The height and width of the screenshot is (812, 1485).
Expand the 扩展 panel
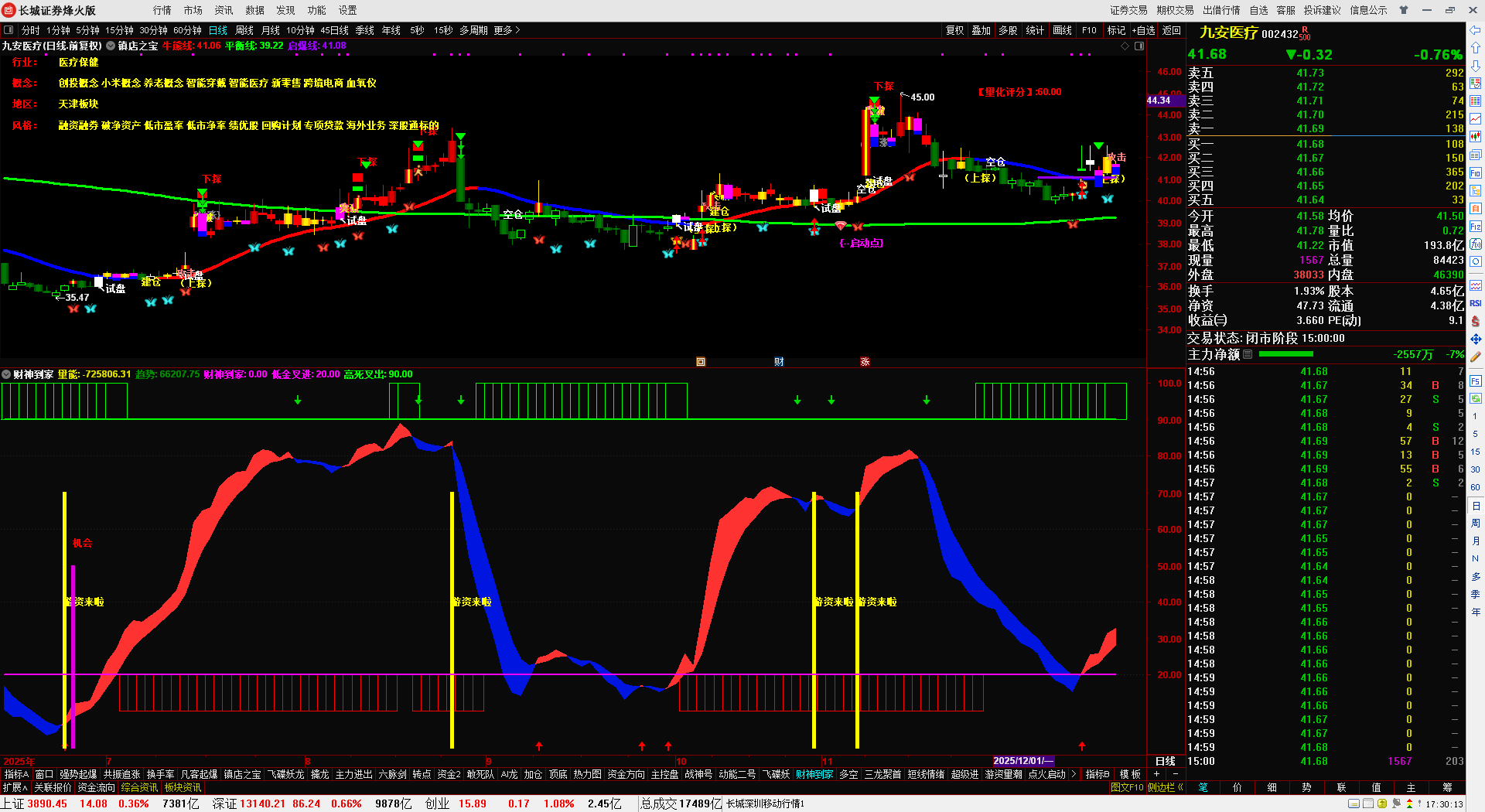point(15,787)
